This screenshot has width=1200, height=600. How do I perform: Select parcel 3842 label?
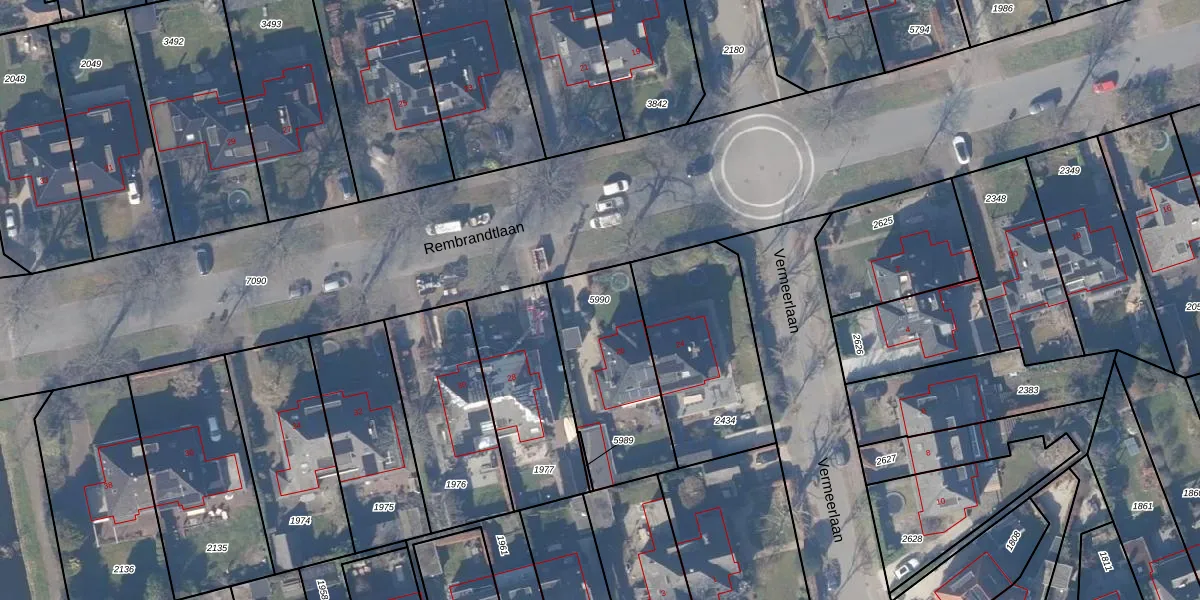tap(657, 104)
